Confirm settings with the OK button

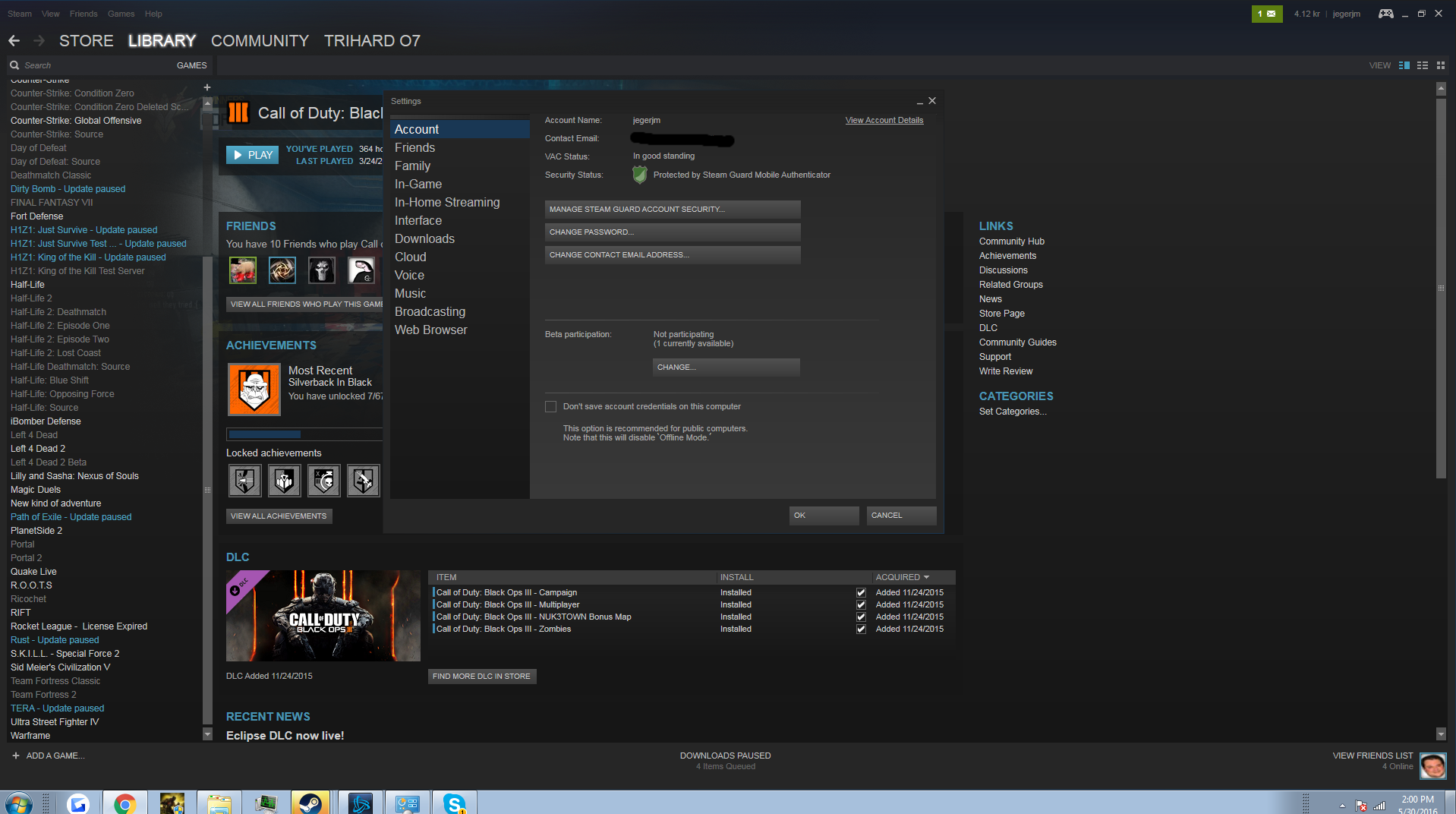click(x=824, y=516)
